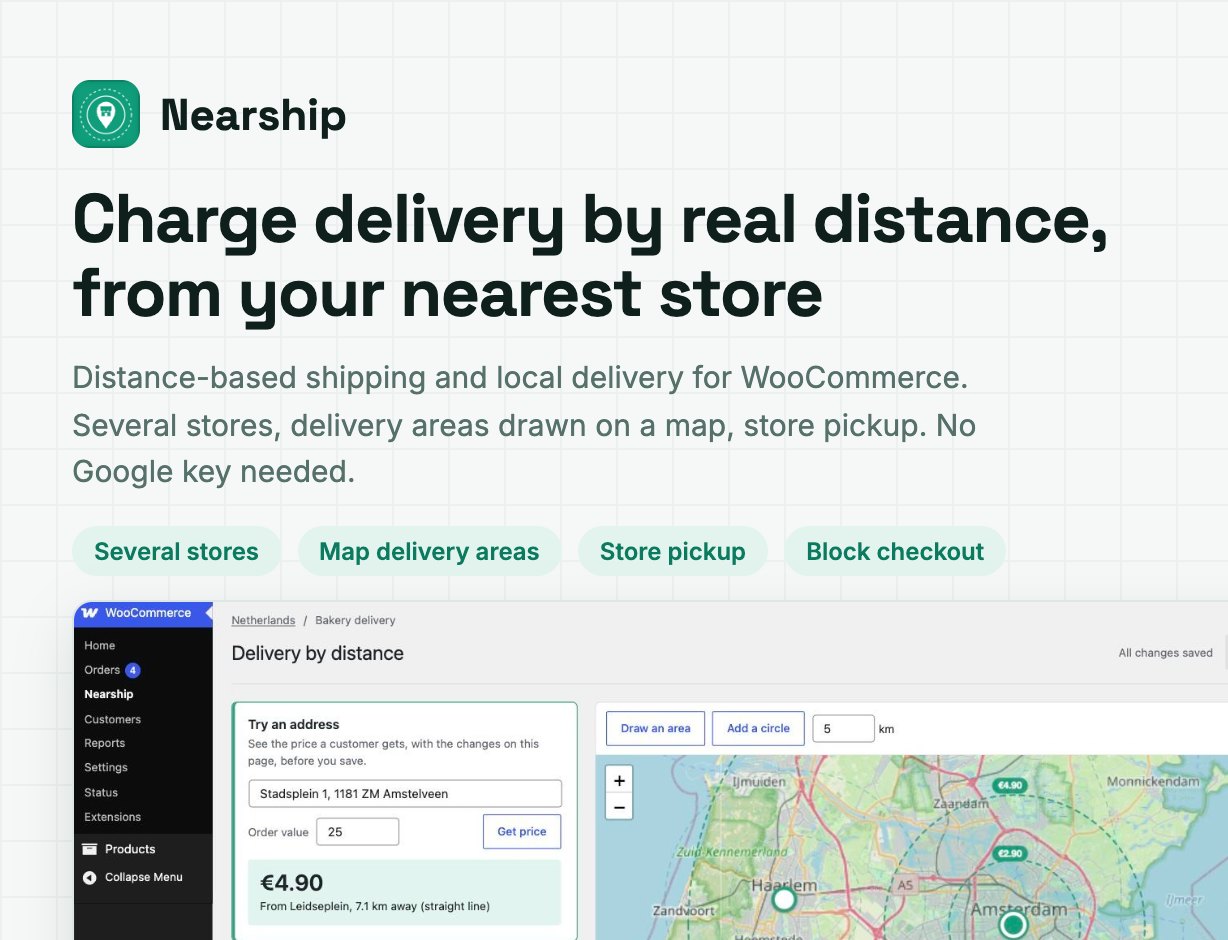
Task: Click the WooCommerce W logo
Action: click(x=90, y=613)
